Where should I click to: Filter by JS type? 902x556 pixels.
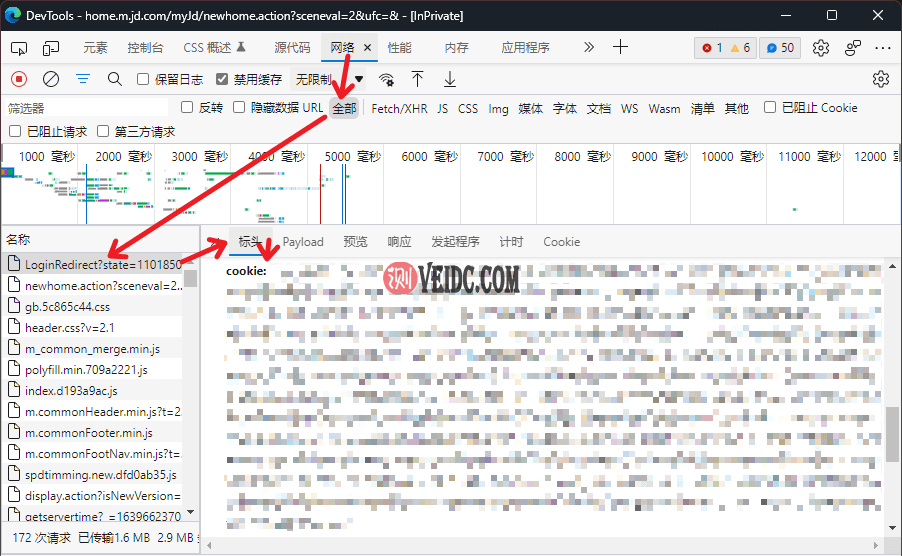click(442, 108)
